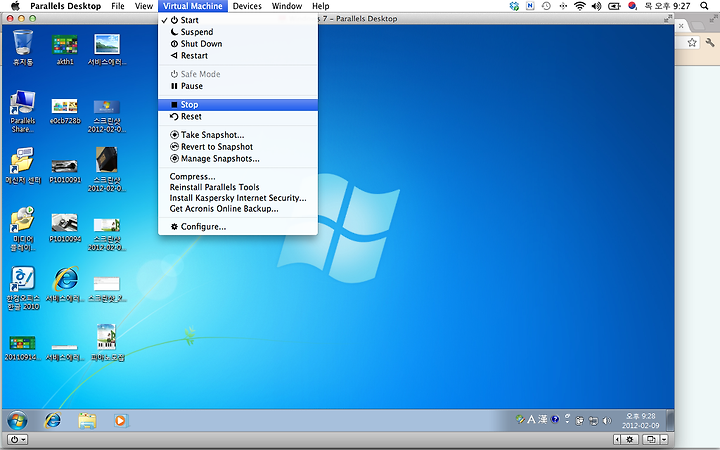Image resolution: width=720 pixels, height=450 pixels.
Task: Launch Internet Explorer from the taskbar
Action: (x=53, y=420)
